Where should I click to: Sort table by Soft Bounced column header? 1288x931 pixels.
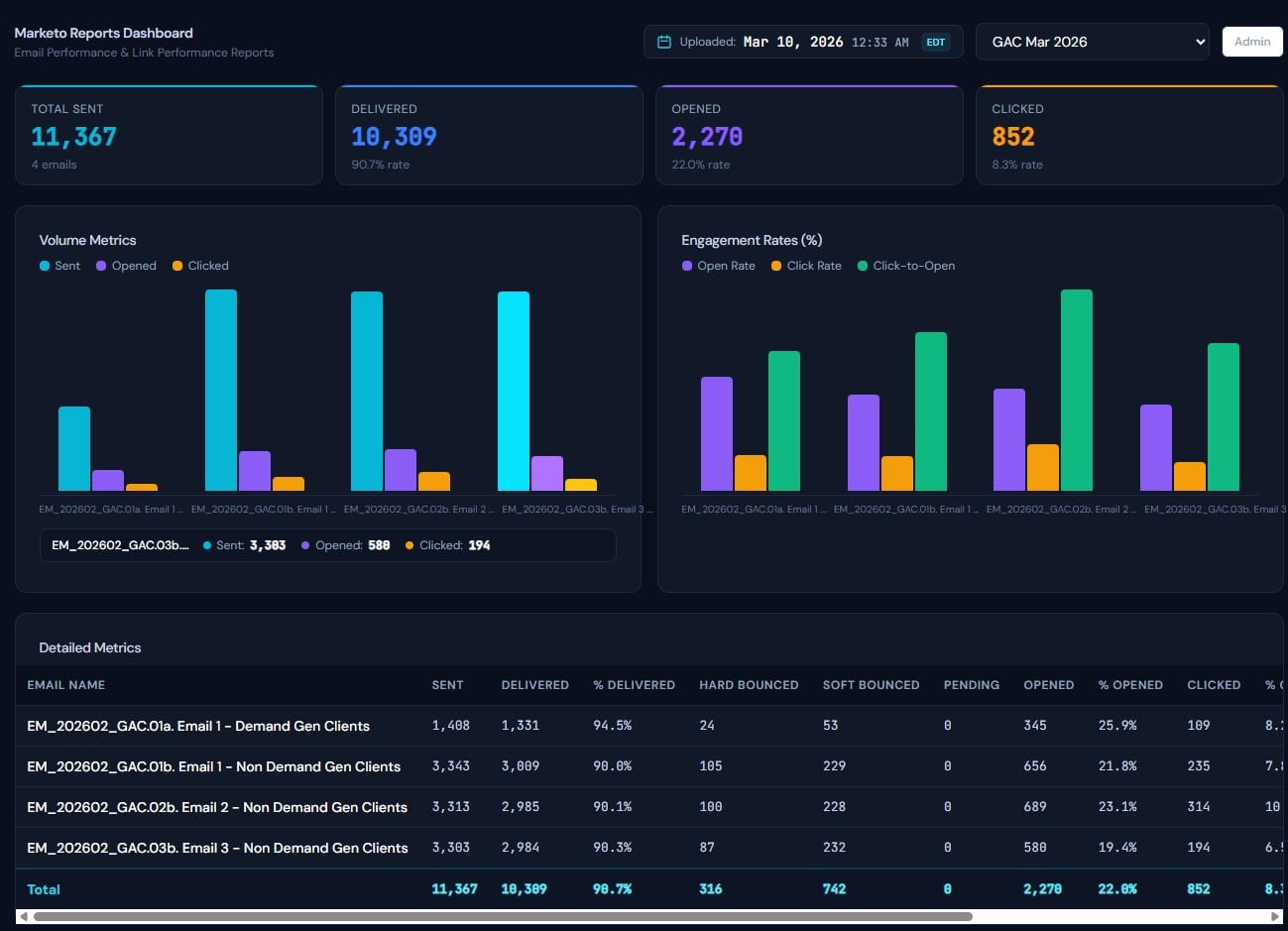point(871,685)
